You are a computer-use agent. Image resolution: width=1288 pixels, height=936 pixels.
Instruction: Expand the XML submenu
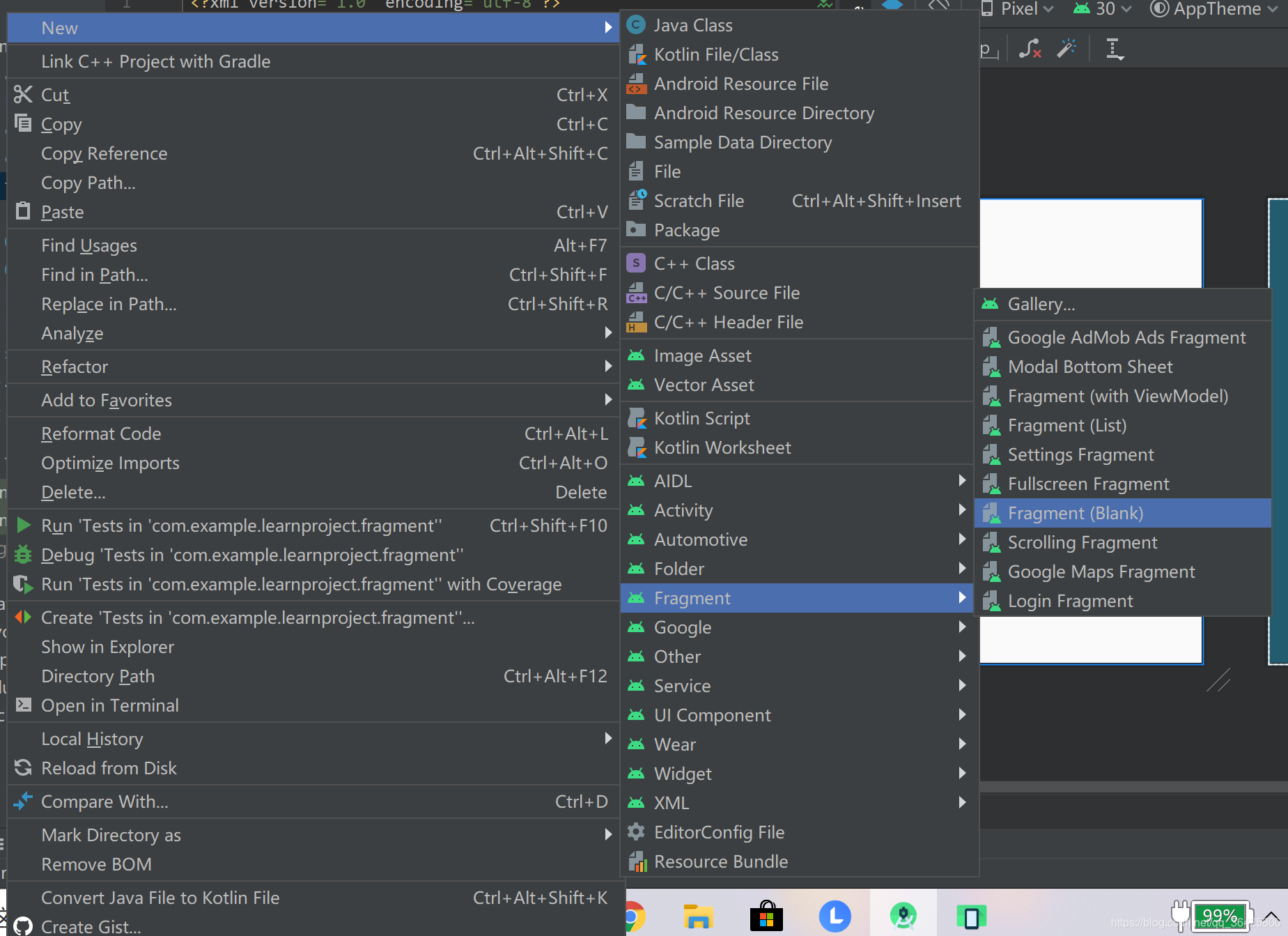797,803
